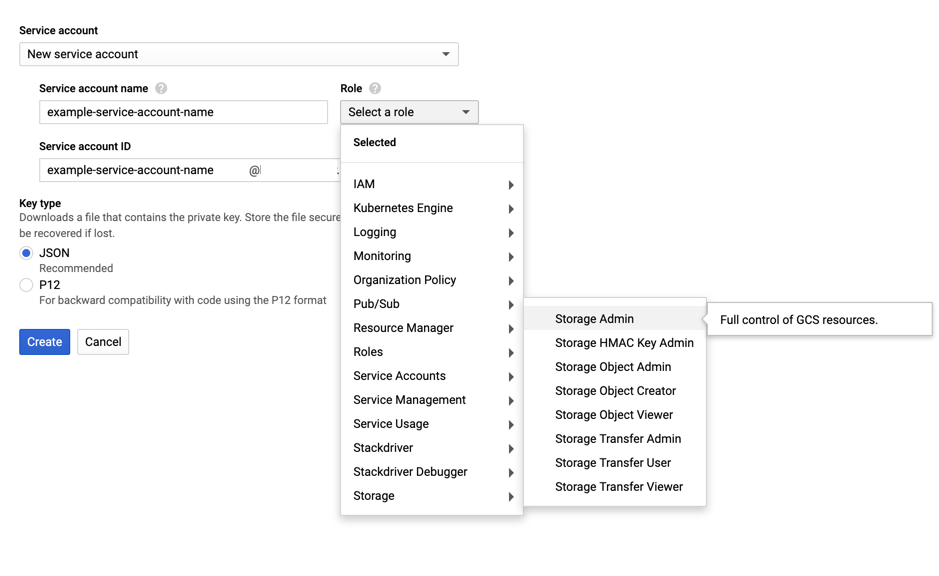This screenshot has width=939, height=576.
Task: Open the Service Management submenu
Action: click(x=432, y=400)
